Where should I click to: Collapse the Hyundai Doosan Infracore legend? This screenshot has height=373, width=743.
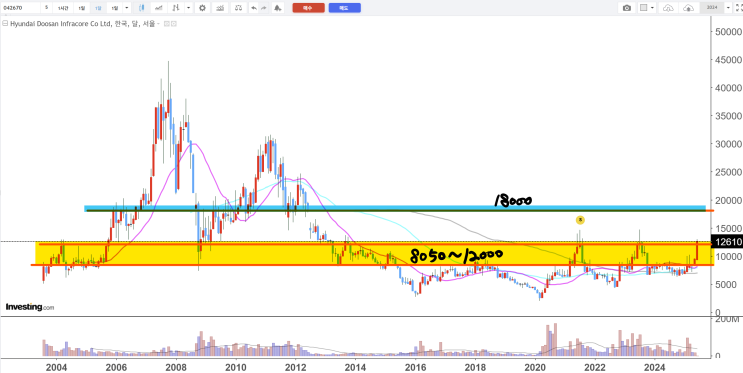[x=6, y=23]
